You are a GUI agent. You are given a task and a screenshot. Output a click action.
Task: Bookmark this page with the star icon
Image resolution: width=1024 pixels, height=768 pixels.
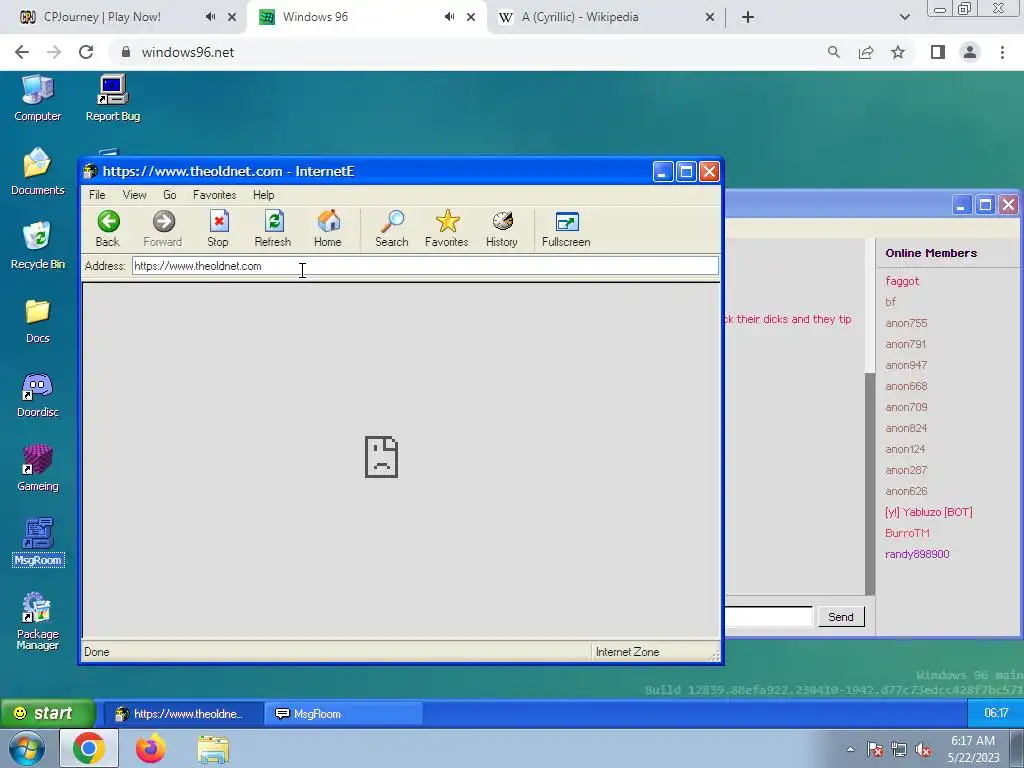tap(898, 52)
